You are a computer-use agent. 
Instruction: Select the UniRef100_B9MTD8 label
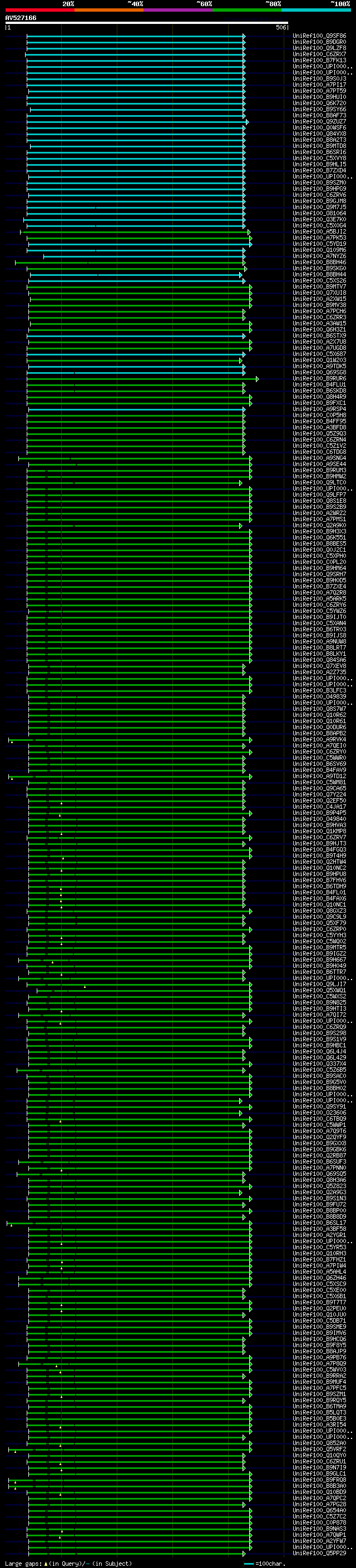tap(319, 146)
